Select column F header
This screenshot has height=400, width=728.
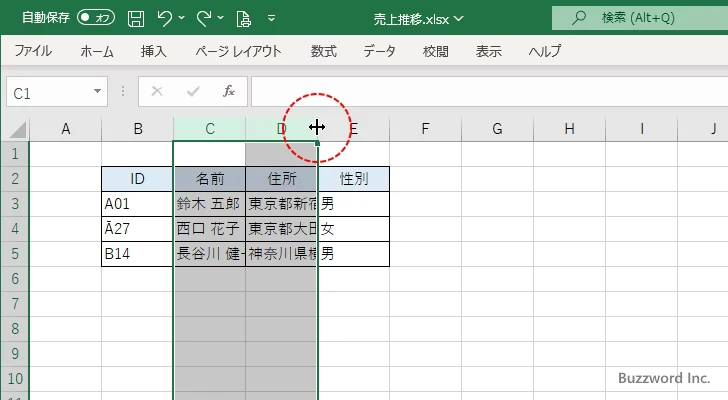pyautogui.click(x=425, y=129)
